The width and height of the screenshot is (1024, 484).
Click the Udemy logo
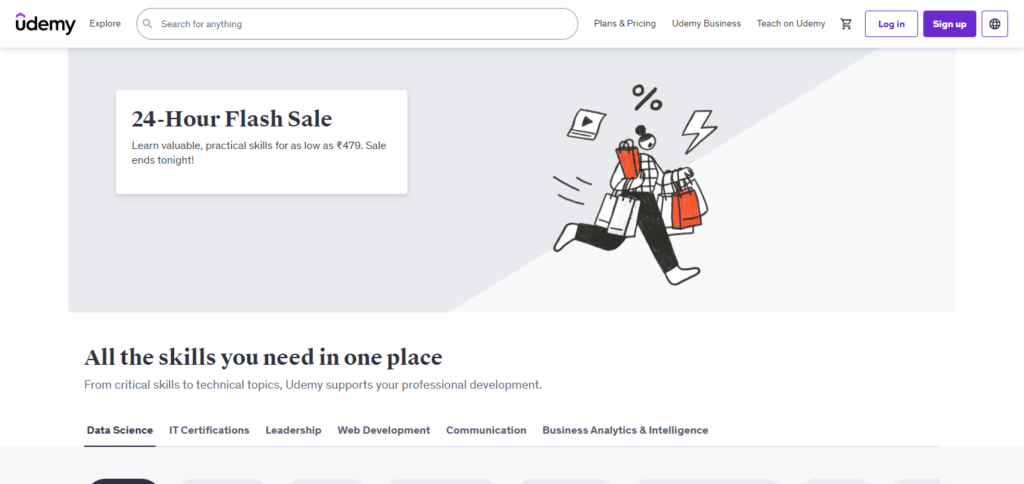pos(45,24)
